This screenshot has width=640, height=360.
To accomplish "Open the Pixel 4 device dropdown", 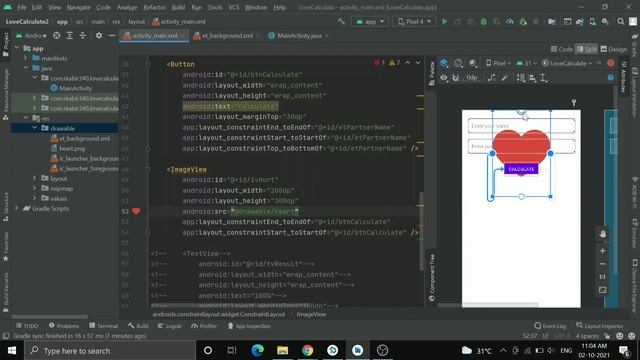I will (414, 21).
